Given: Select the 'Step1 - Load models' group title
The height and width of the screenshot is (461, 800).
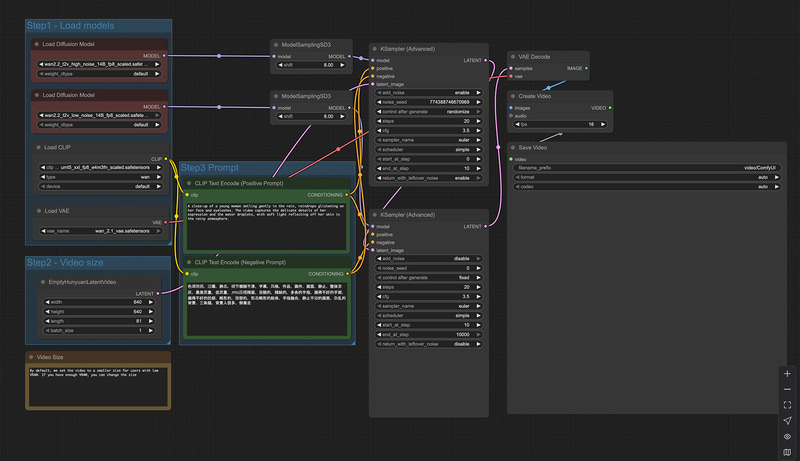Looking at the screenshot, I should click(70, 25).
